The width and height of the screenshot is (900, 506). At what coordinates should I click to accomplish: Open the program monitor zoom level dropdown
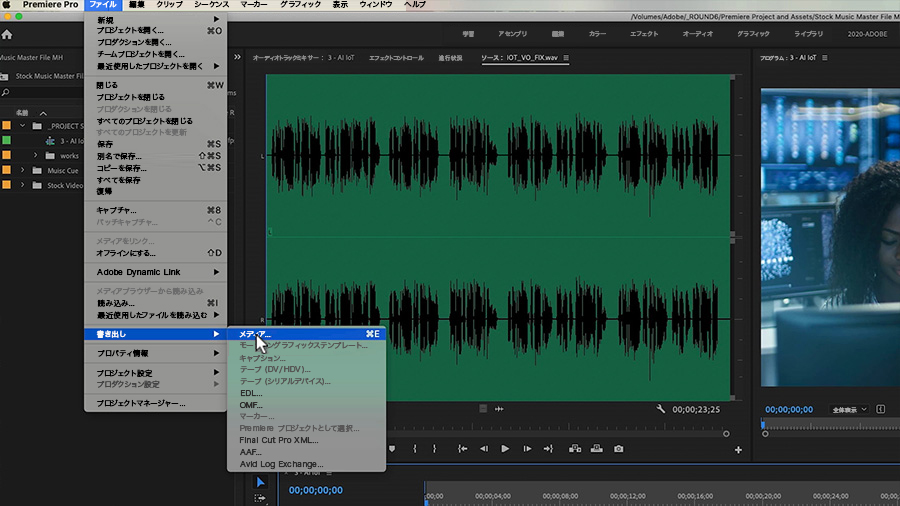click(849, 409)
